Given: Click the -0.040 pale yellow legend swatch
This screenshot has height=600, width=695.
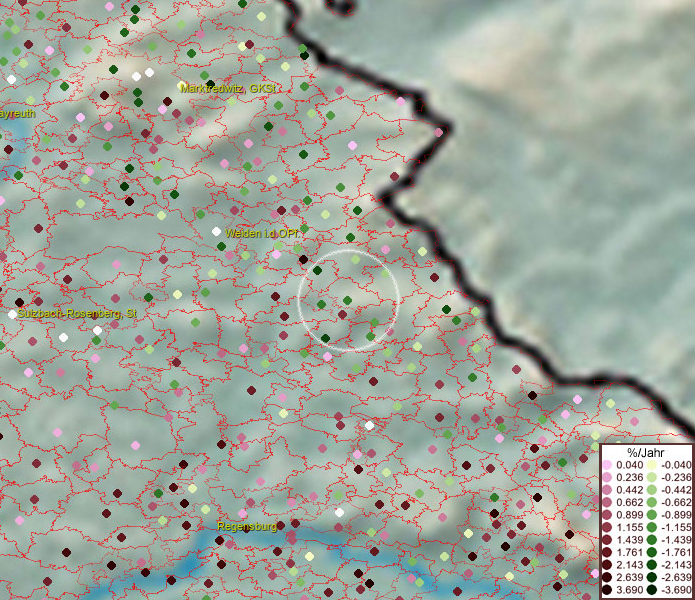Looking at the screenshot, I should coord(651,464).
